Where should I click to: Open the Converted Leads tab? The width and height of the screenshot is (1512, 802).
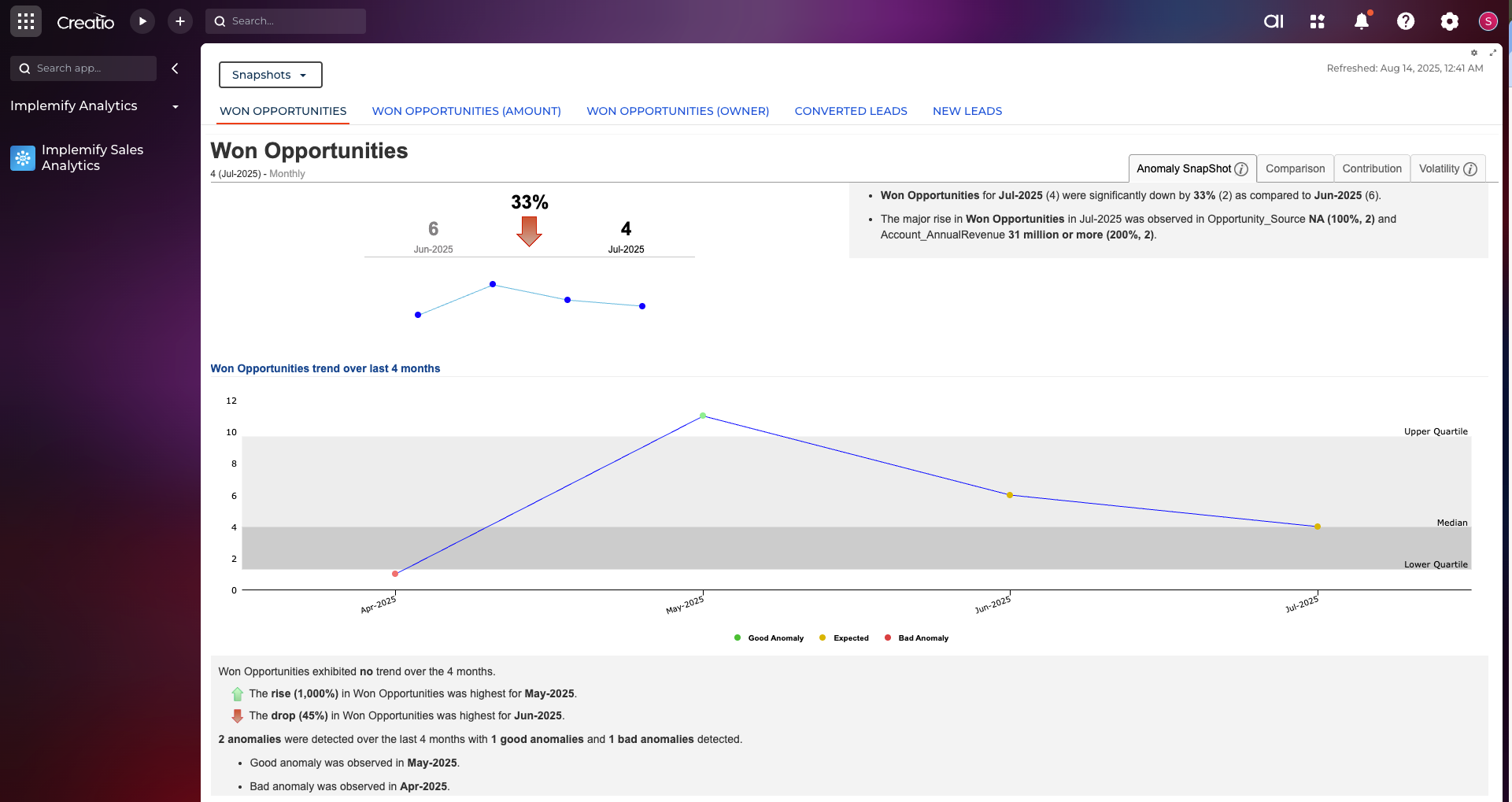(x=851, y=111)
